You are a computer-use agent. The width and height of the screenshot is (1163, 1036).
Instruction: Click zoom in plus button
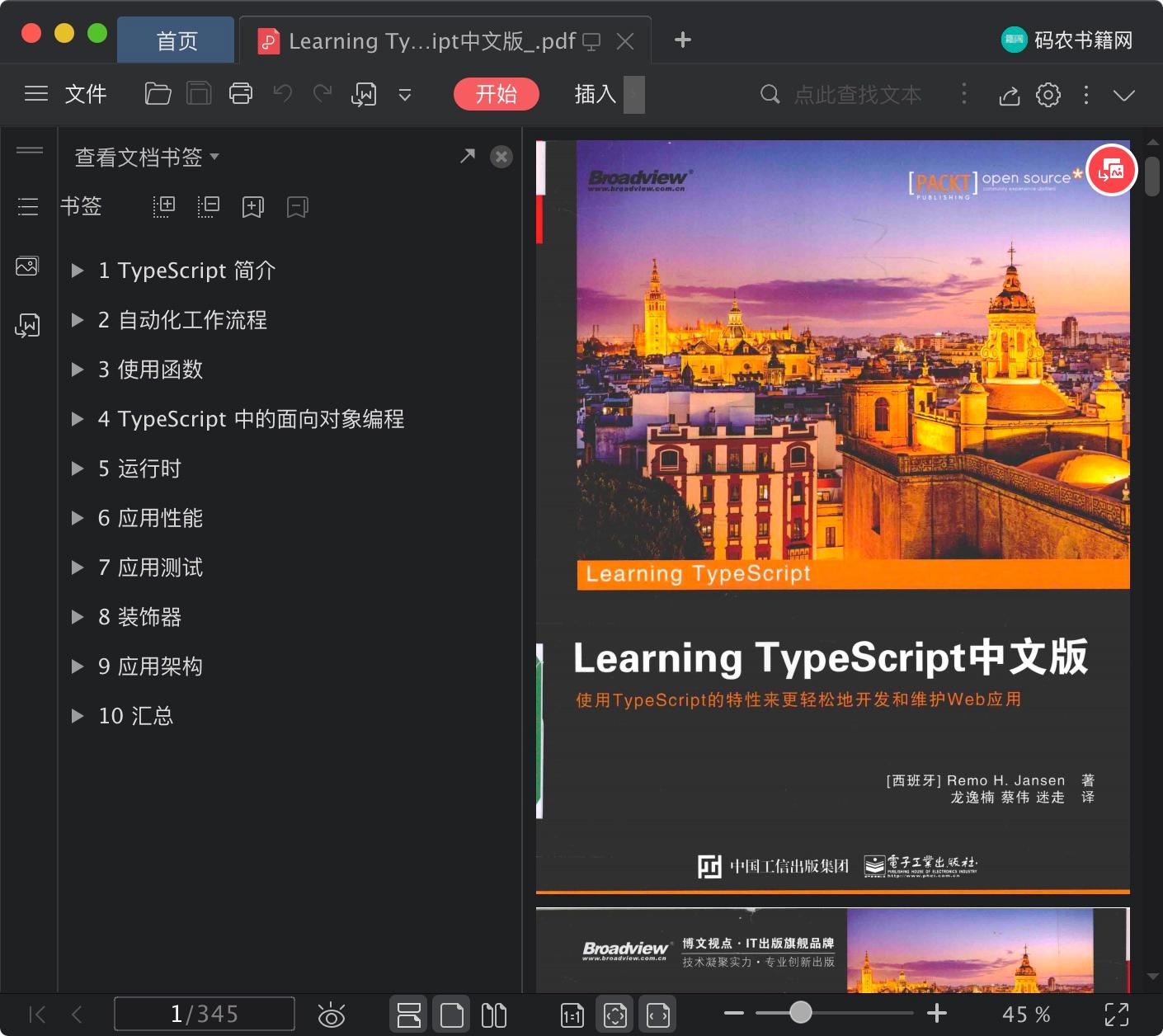(937, 1013)
